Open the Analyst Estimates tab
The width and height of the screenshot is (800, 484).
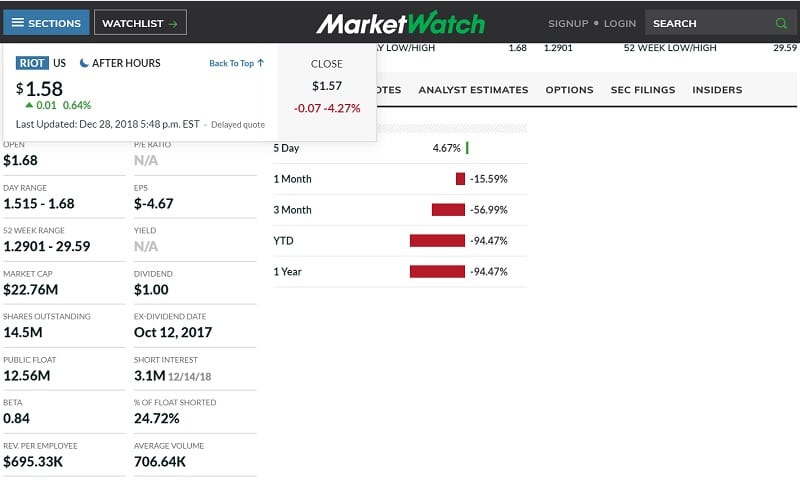coord(473,90)
